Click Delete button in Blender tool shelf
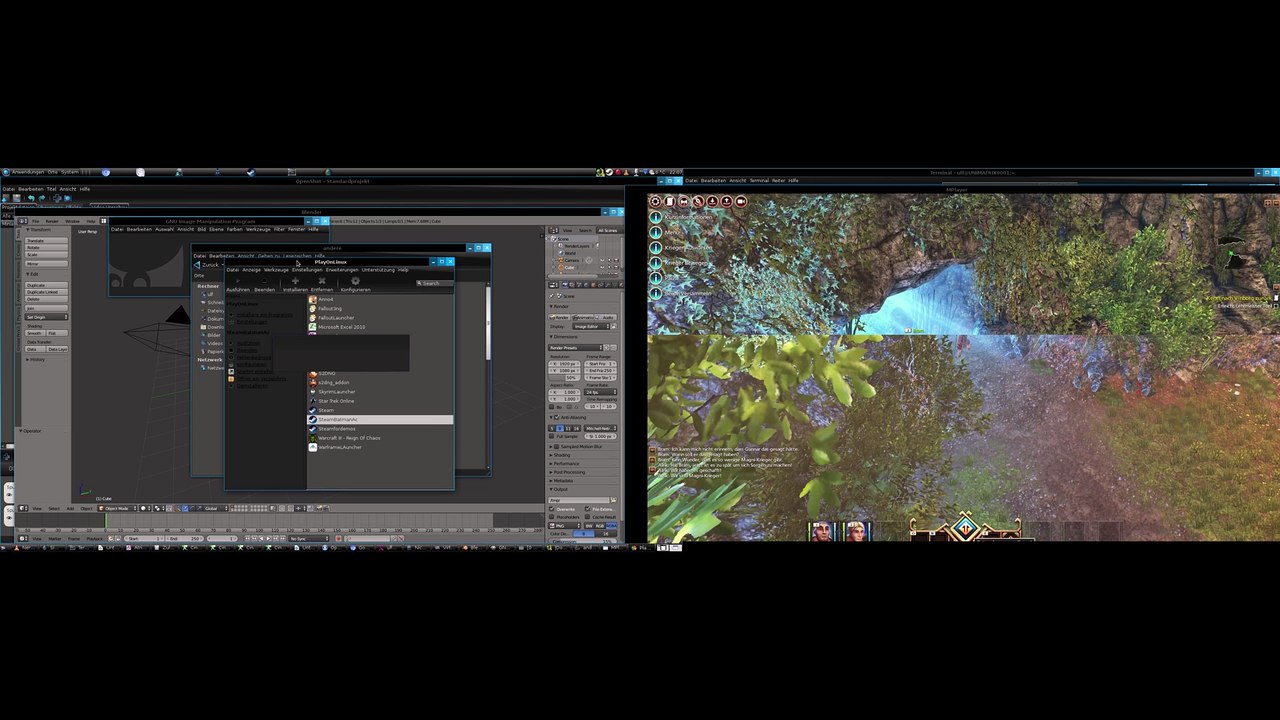 pos(47,299)
